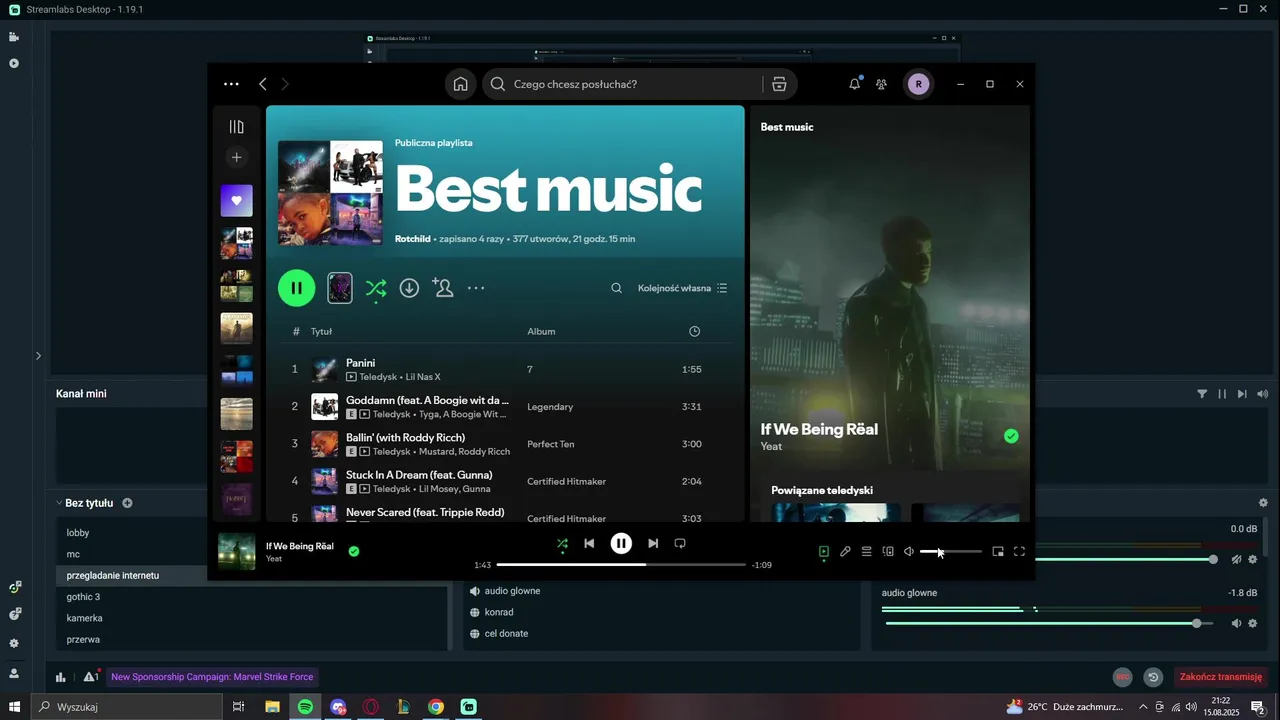1280x720 pixels.
Task: Select the track Panini
Action: point(360,363)
